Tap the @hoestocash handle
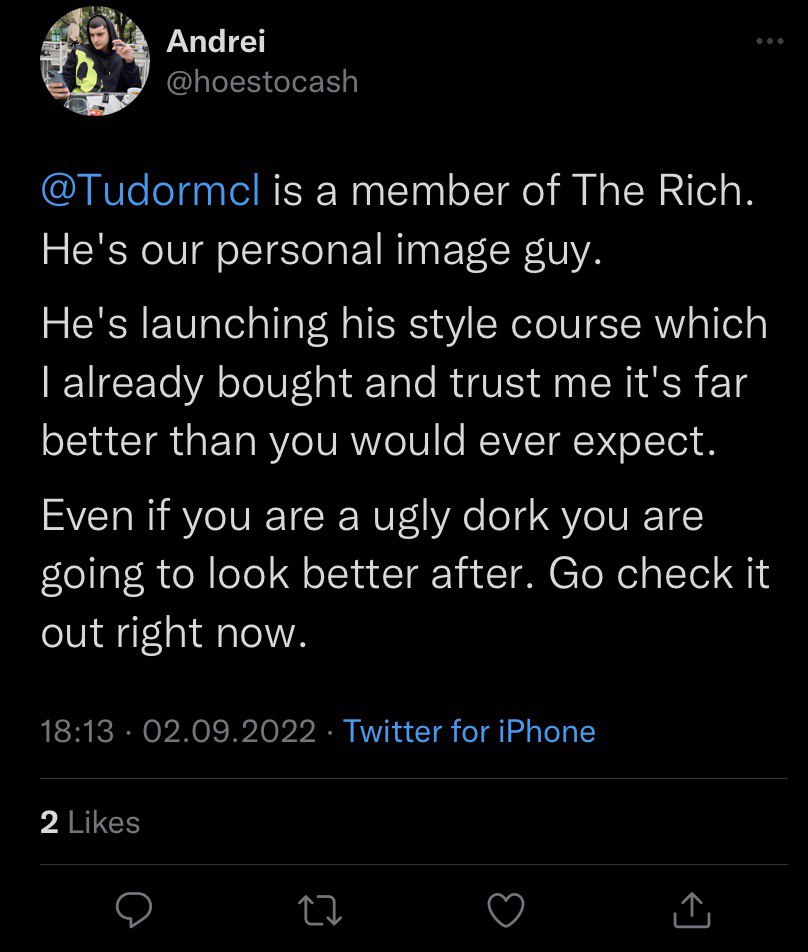808x952 pixels. pyautogui.click(x=261, y=81)
